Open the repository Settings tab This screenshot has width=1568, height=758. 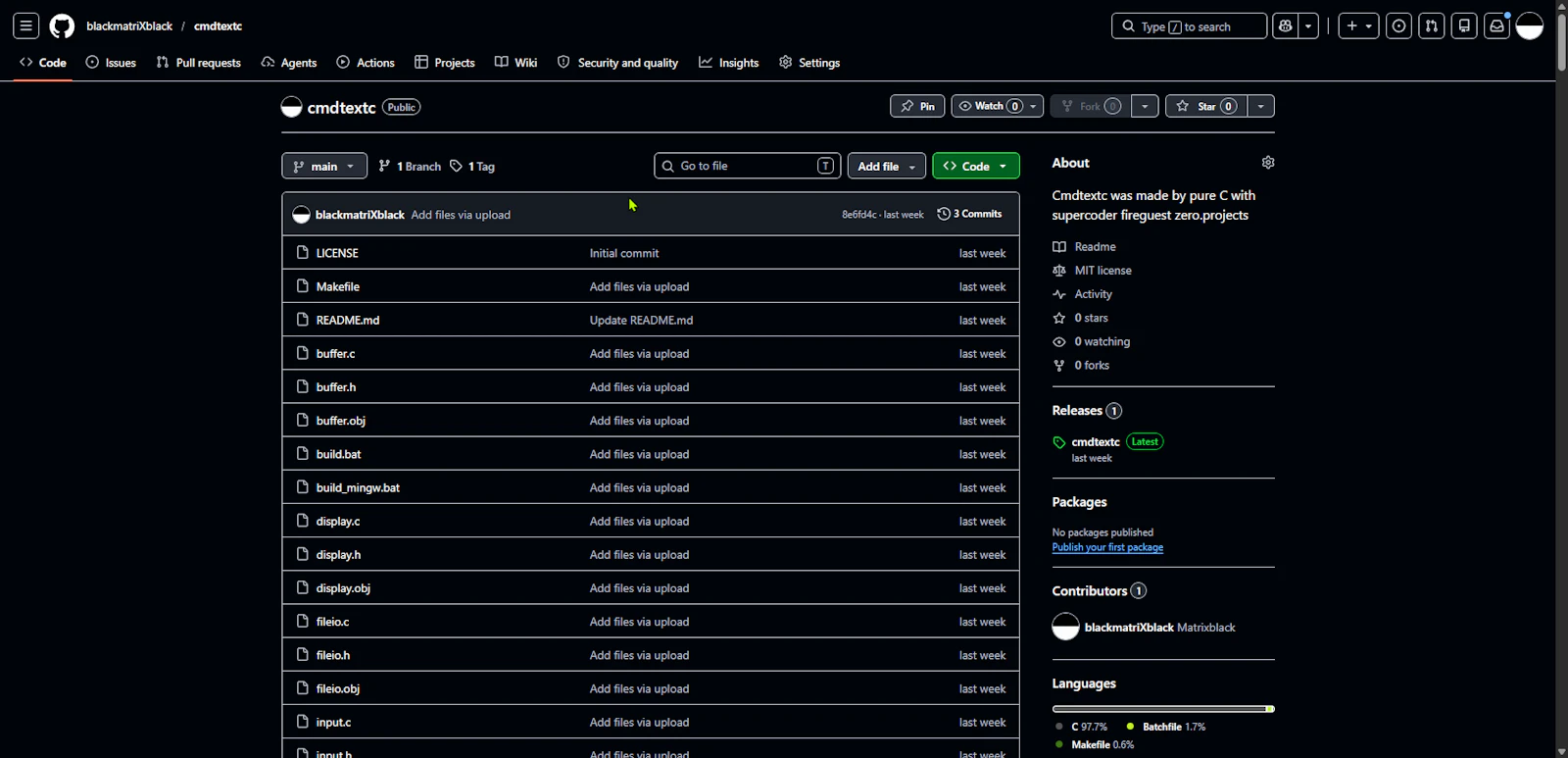tap(809, 62)
